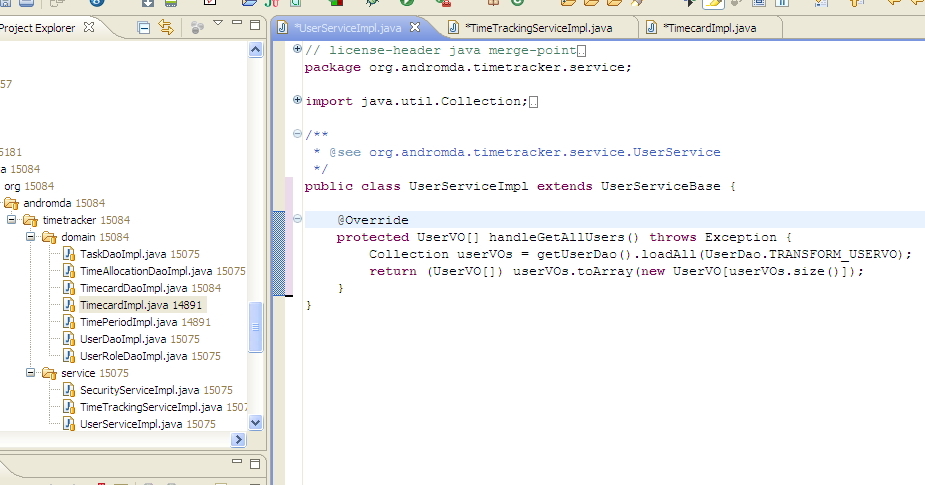925x485 pixels.
Task: Close the UserServiceImpl.java editor tab
Action: pos(415,28)
